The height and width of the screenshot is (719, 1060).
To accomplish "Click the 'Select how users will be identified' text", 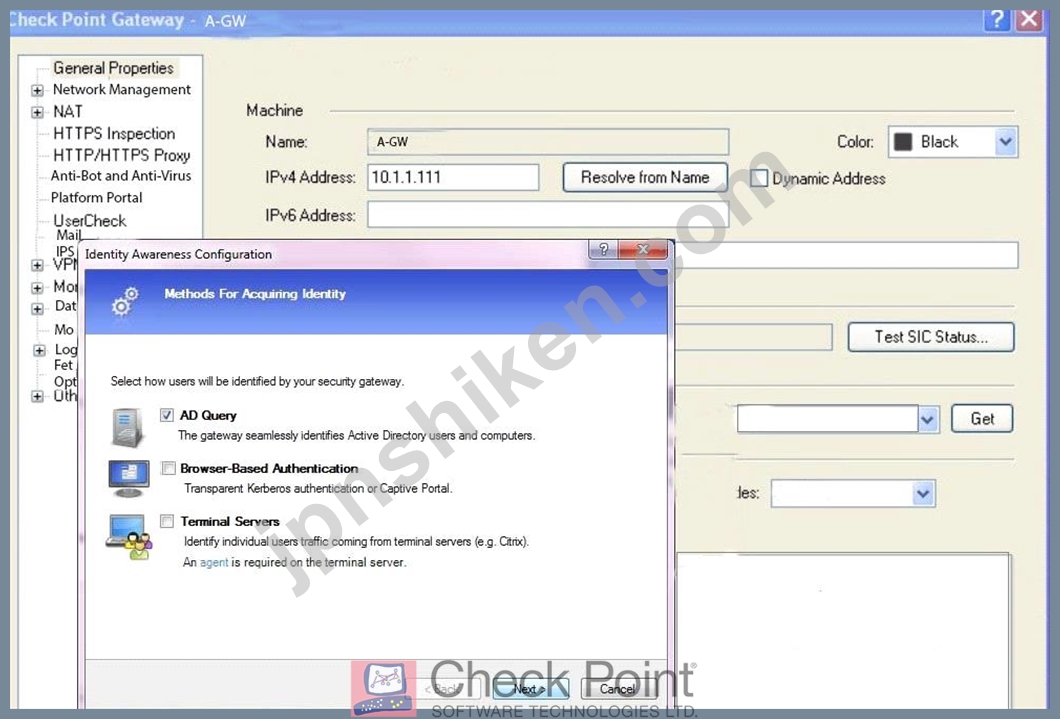I will pyautogui.click(x=257, y=381).
